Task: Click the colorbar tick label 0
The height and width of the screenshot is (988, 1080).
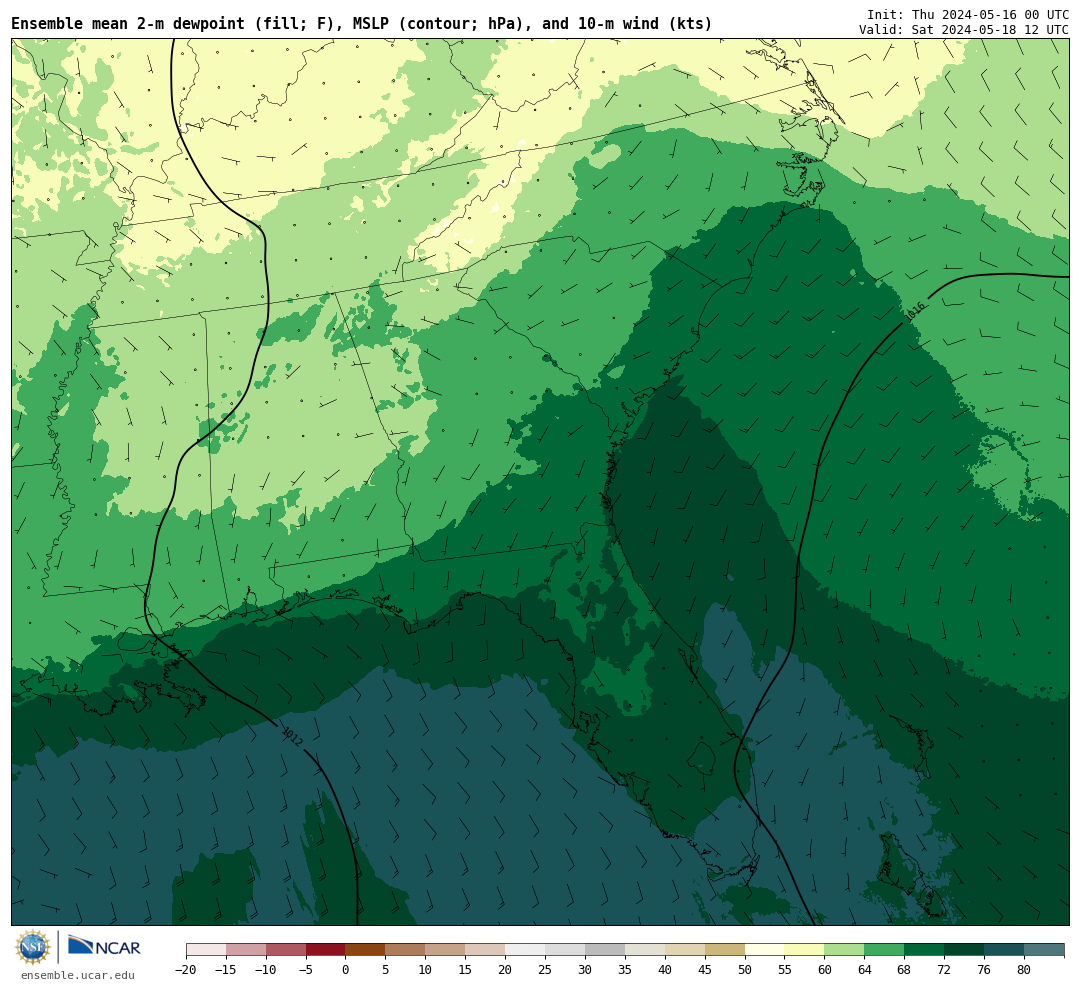Action: pyautogui.click(x=345, y=970)
